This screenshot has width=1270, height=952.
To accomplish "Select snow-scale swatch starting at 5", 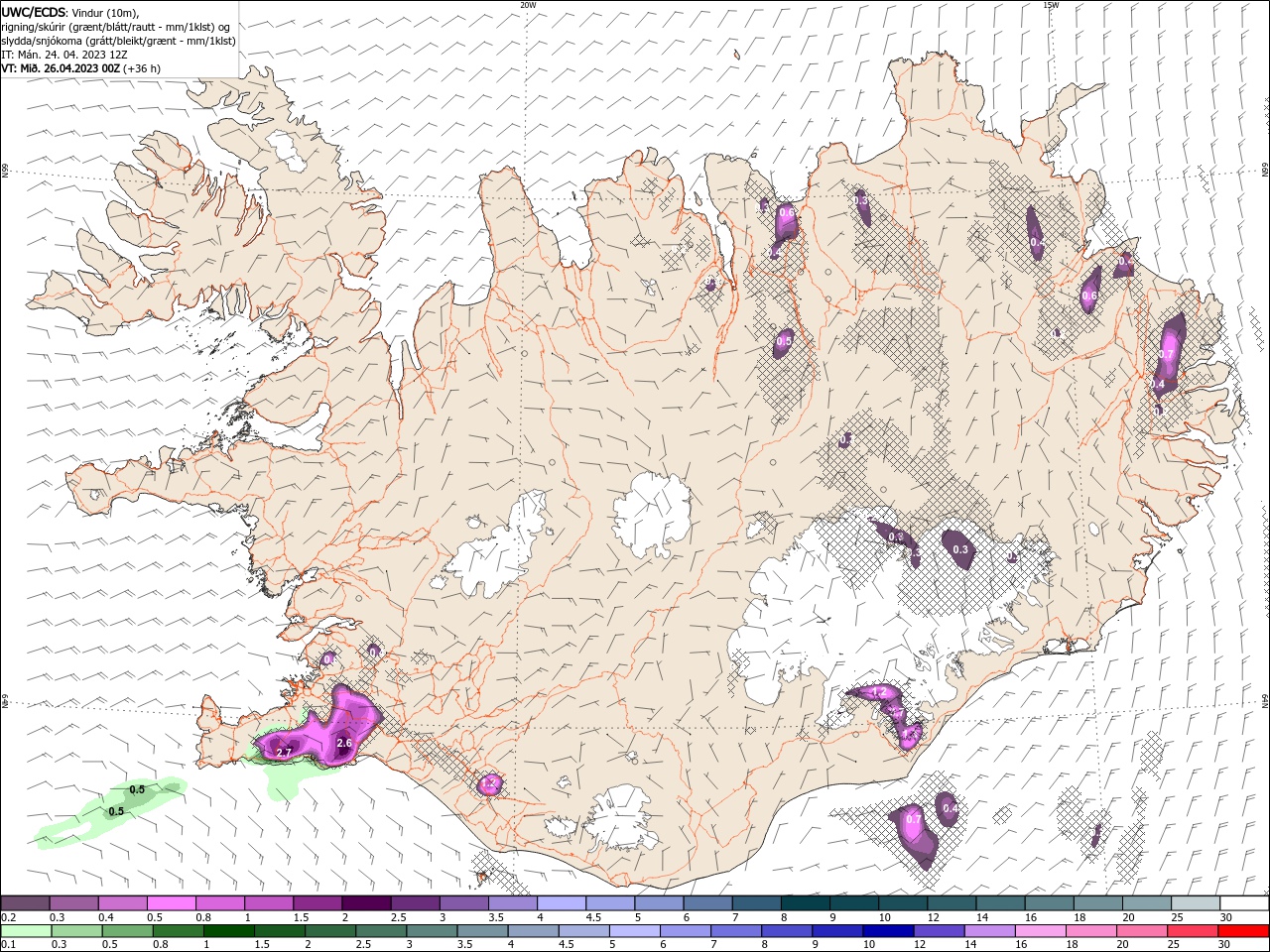I will 658,903.
